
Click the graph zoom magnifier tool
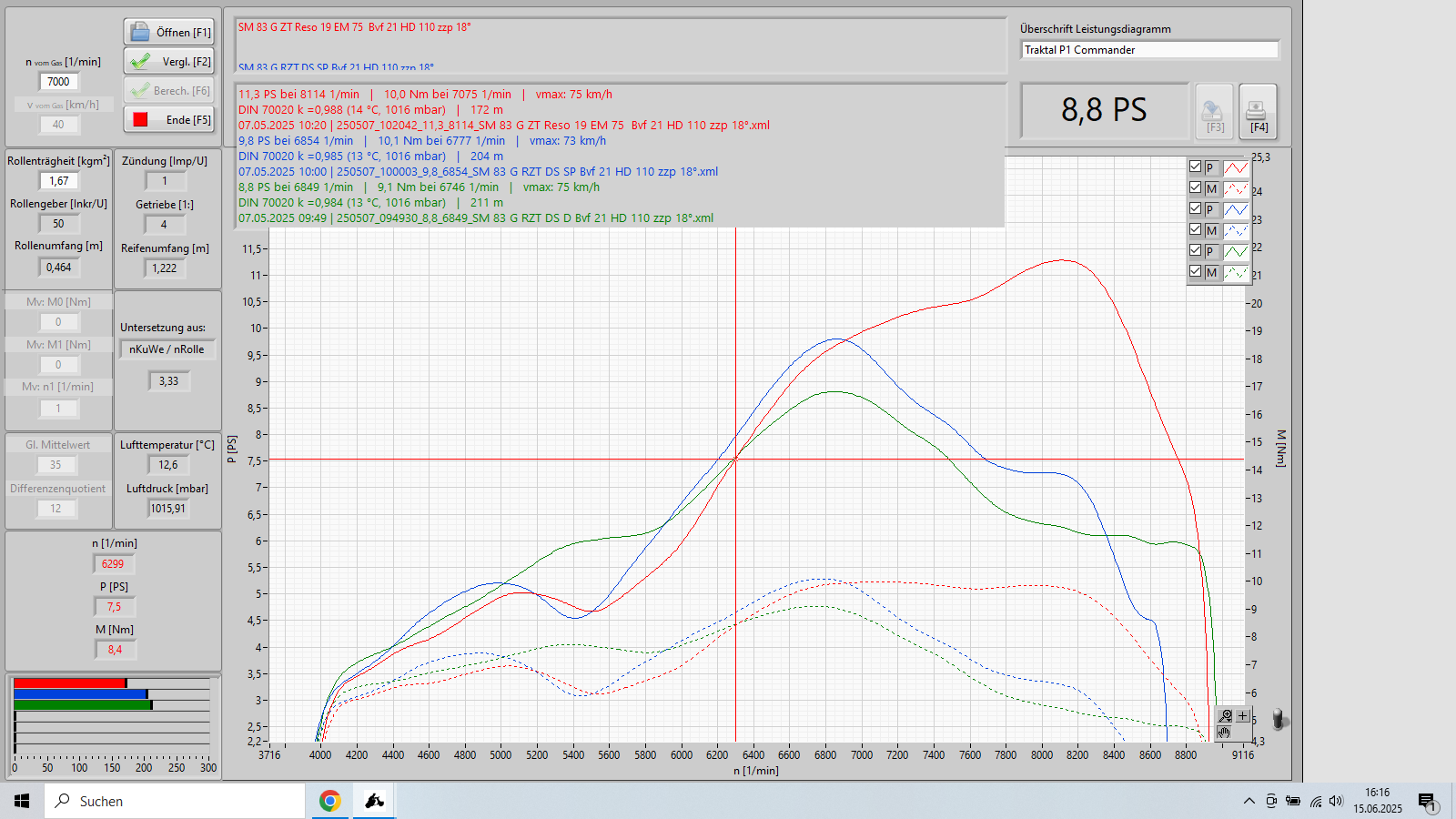[x=1226, y=716]
